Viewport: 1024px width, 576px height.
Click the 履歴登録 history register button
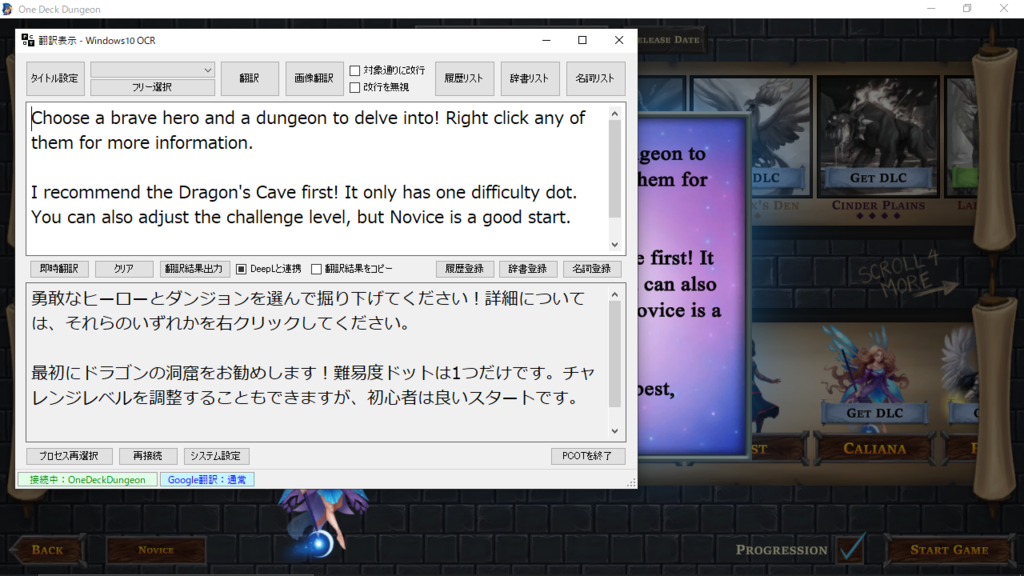click(x=464, y=268)
